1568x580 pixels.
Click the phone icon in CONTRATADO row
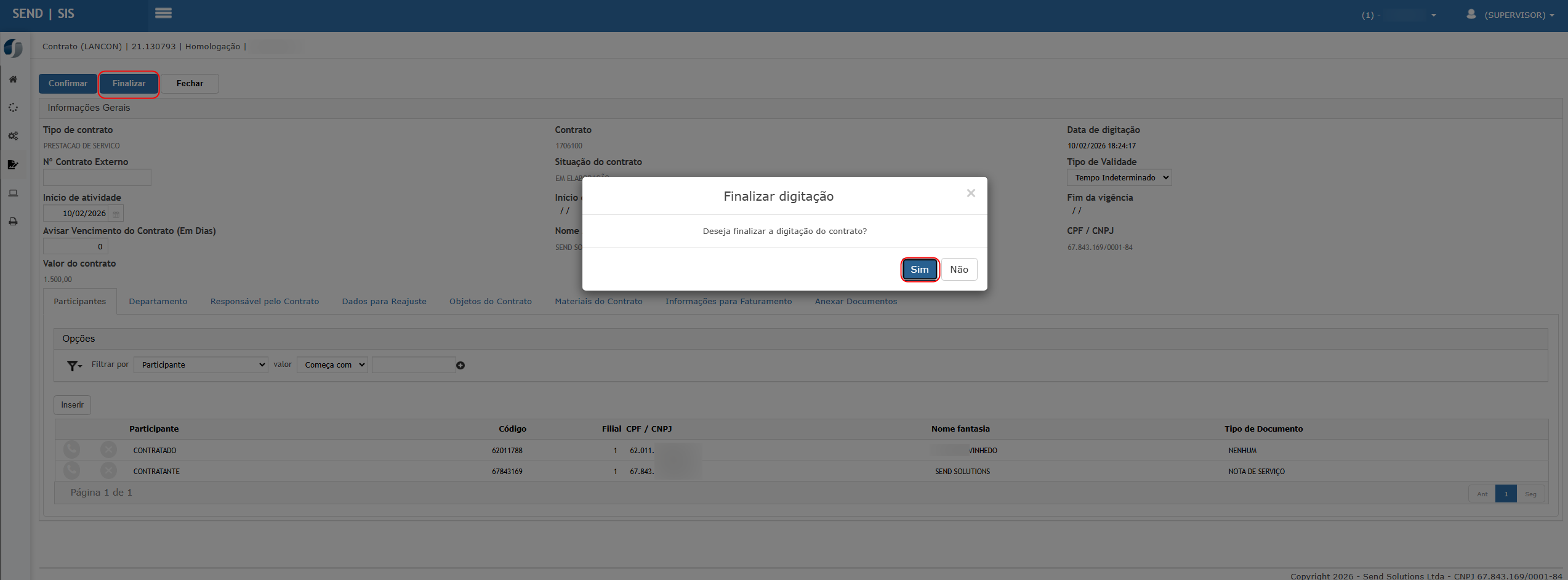pyautogui.click(x=72, y=450)
